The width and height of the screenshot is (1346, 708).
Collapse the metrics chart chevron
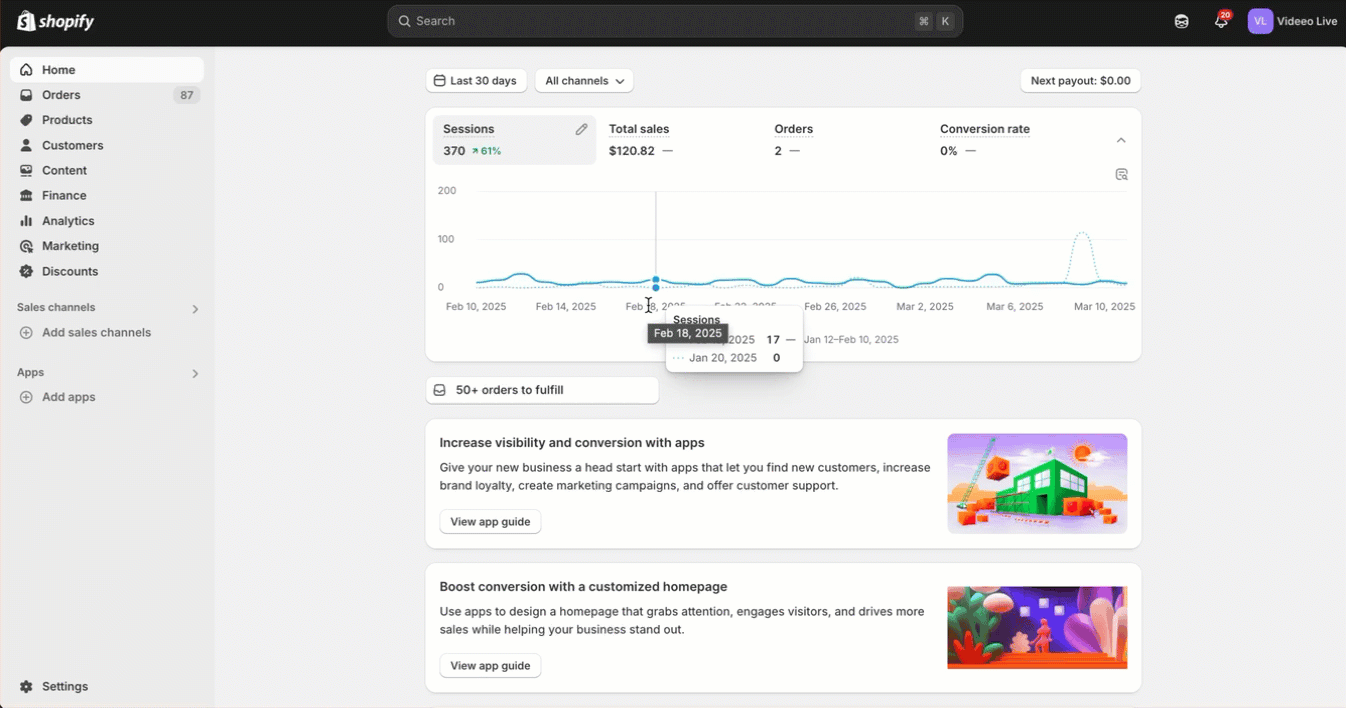pyautogui.click(x=1121, y=140)
